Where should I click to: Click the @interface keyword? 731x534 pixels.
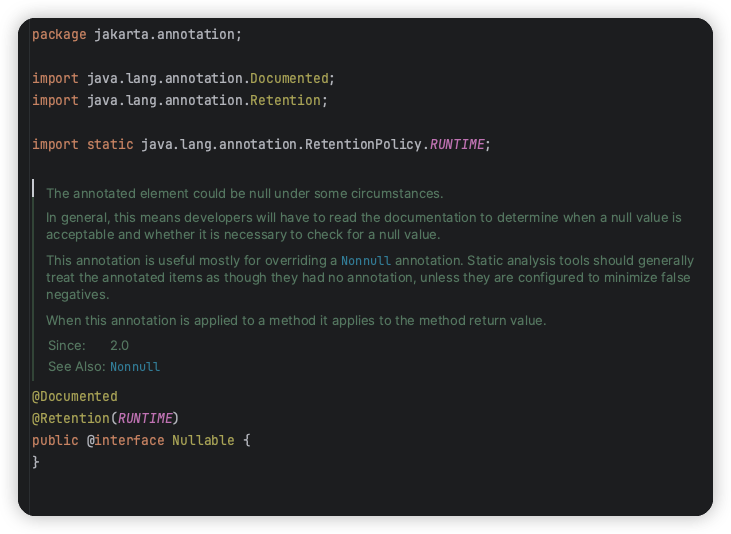coord(125,440)
